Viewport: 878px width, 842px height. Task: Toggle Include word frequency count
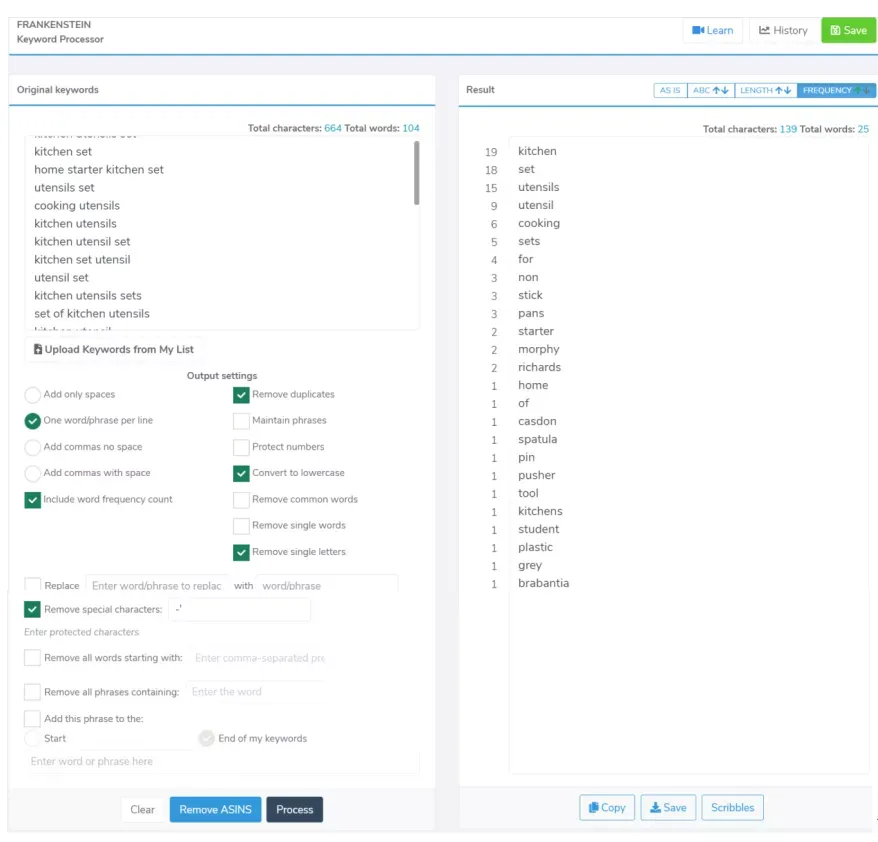point(32,499)
